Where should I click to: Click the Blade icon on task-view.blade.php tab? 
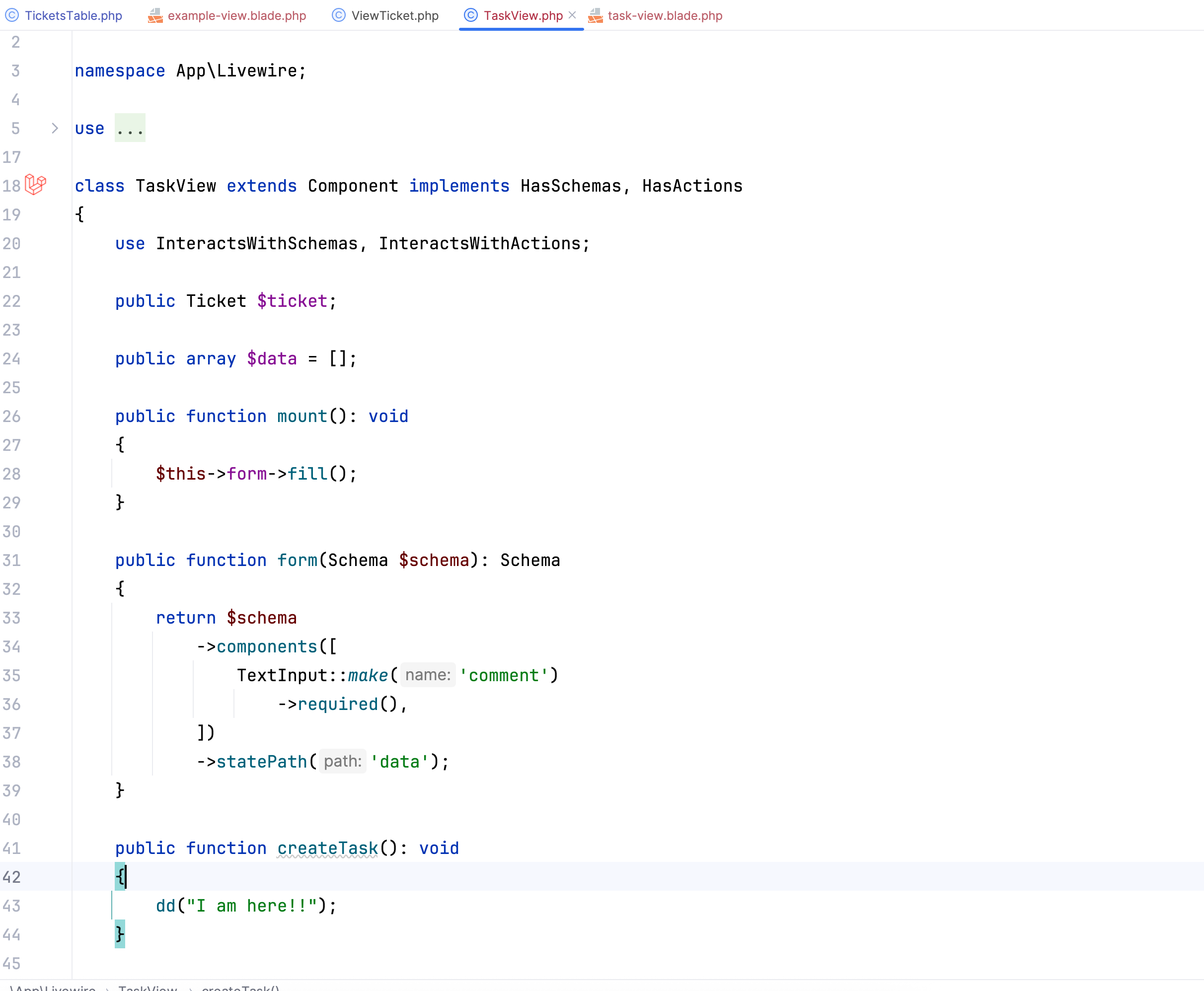[x=595, y=15]
